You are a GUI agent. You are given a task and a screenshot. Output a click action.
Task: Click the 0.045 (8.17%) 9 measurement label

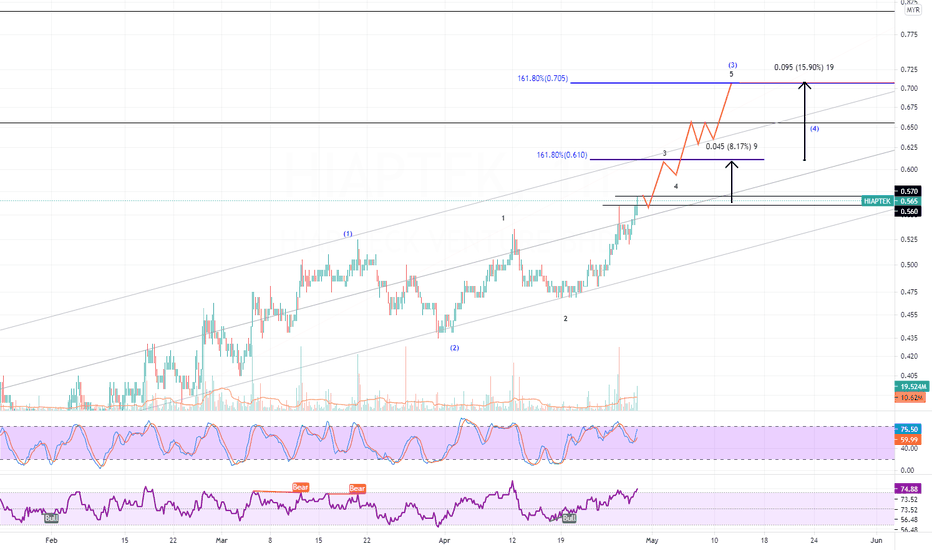point(731,146)
